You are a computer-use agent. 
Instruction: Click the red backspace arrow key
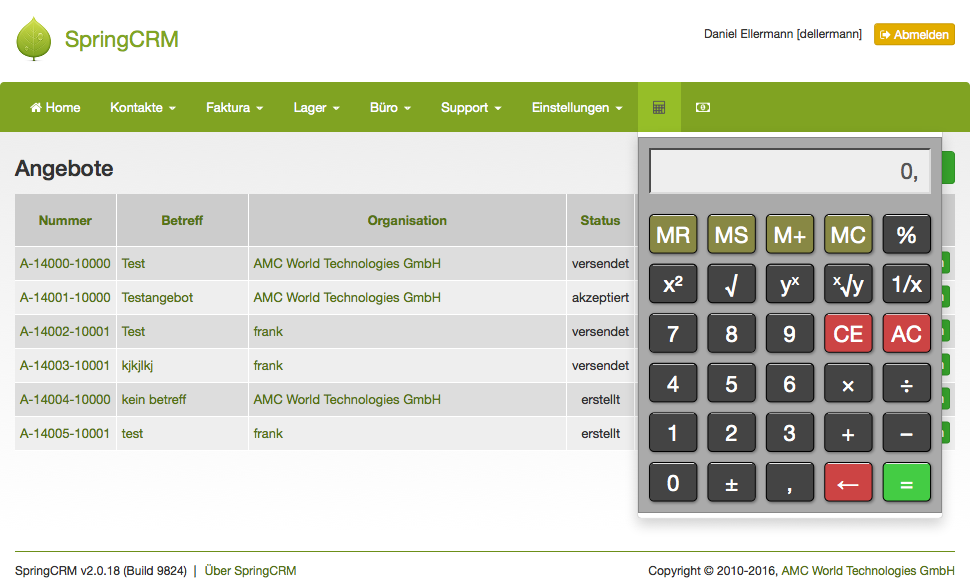tap(848, 482)
